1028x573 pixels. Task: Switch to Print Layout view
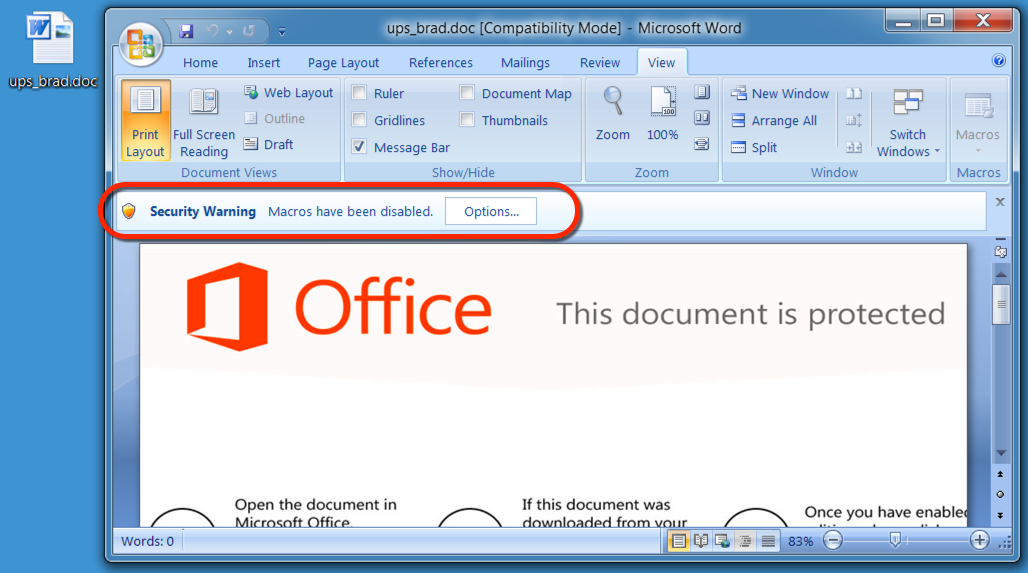click(146, 120)
